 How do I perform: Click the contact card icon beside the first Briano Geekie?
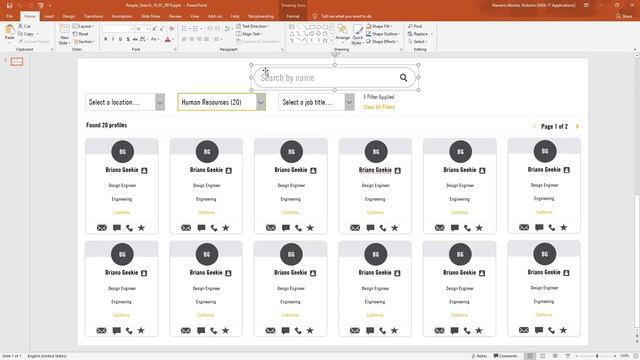tap(144, 171)
